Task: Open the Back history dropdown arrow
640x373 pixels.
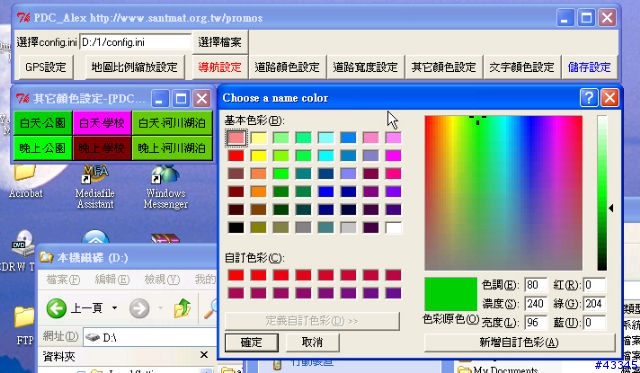Action: (x=115, y=308)
